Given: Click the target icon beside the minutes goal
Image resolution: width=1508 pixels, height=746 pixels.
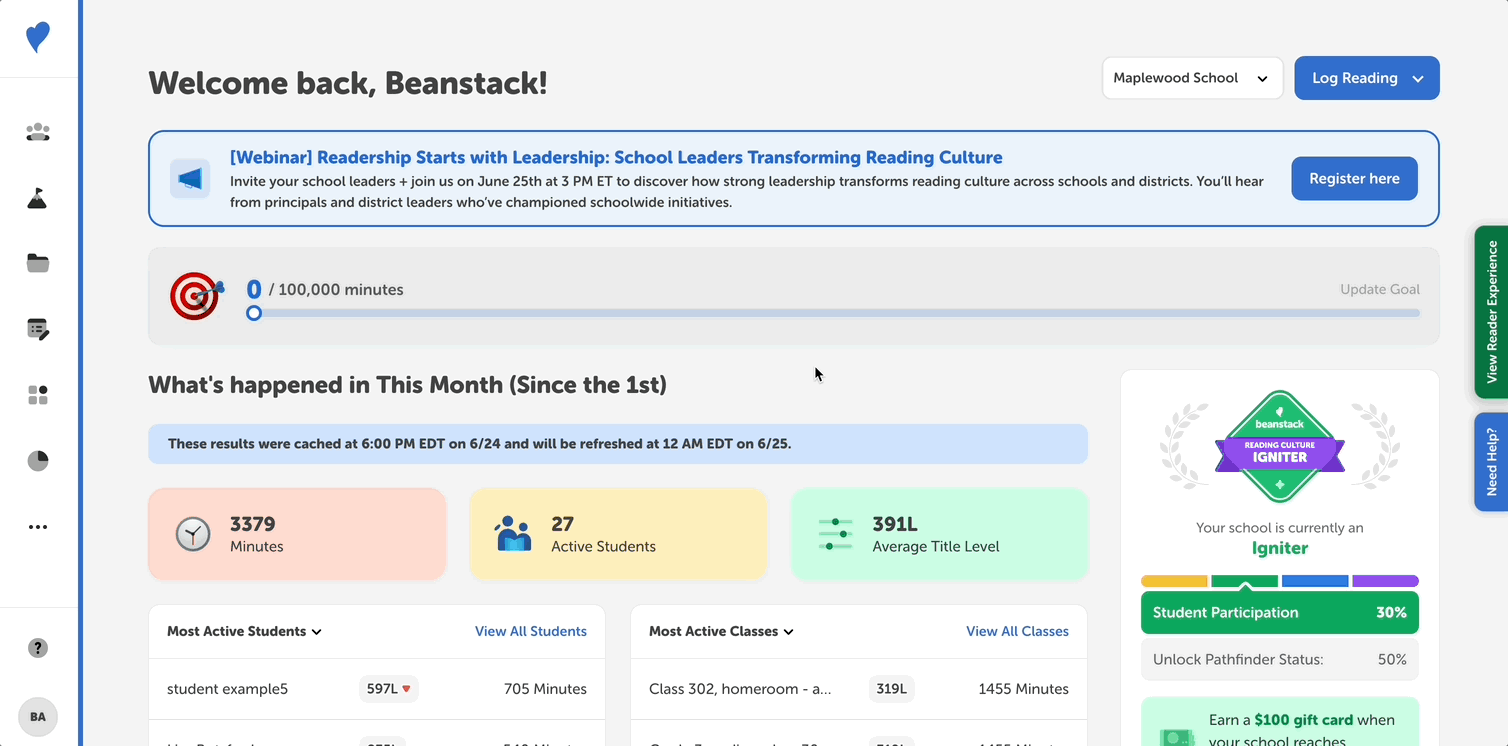Looking at the screenshot, I should 196,296.
